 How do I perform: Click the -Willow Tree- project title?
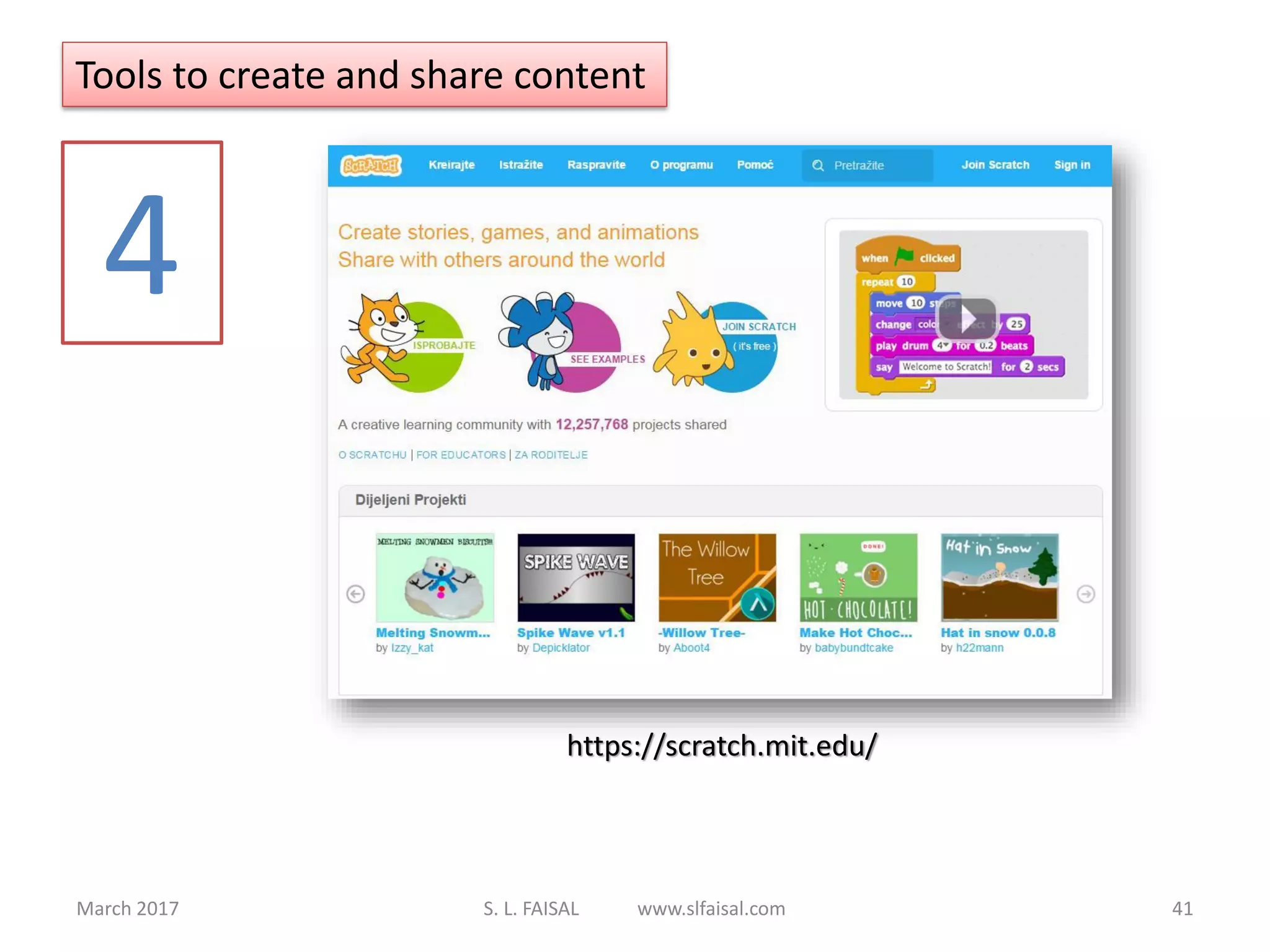pyautogui.click(x=701, y=633)
